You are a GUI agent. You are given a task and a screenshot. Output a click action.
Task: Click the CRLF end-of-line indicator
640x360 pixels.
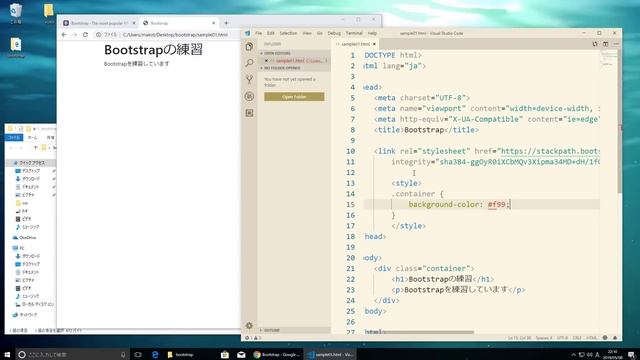click(x=577, y=338)
